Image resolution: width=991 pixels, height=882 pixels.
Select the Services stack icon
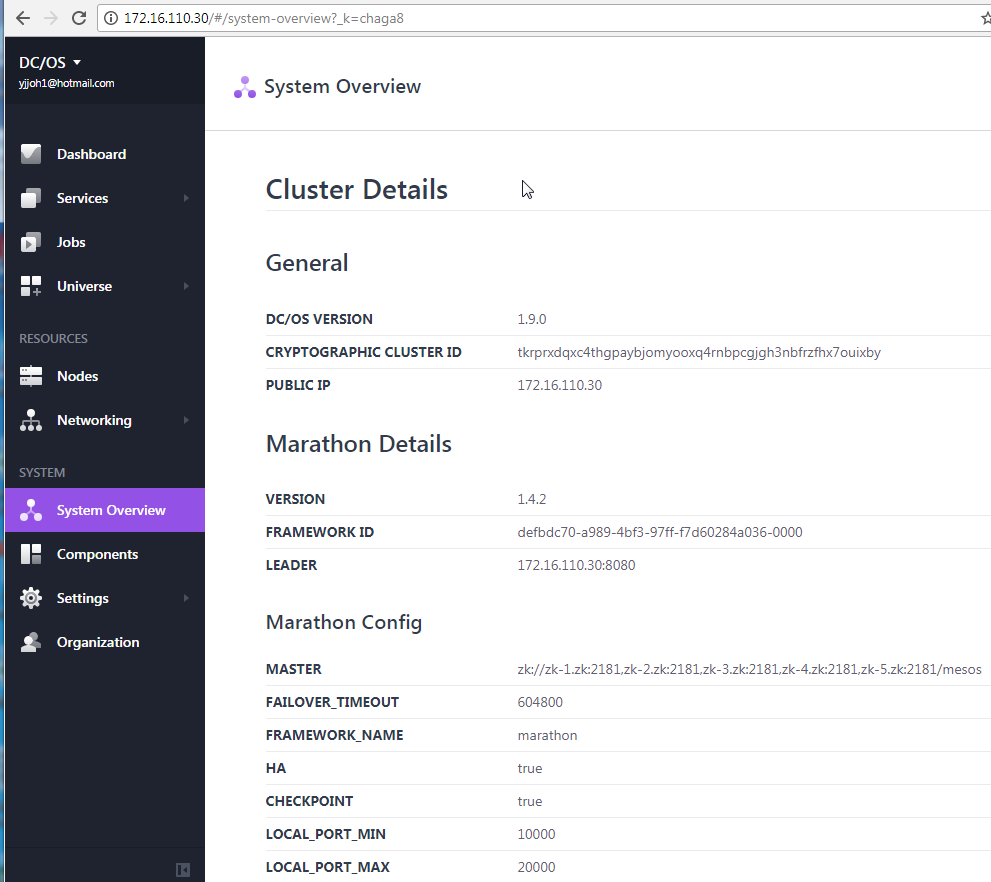30,198
